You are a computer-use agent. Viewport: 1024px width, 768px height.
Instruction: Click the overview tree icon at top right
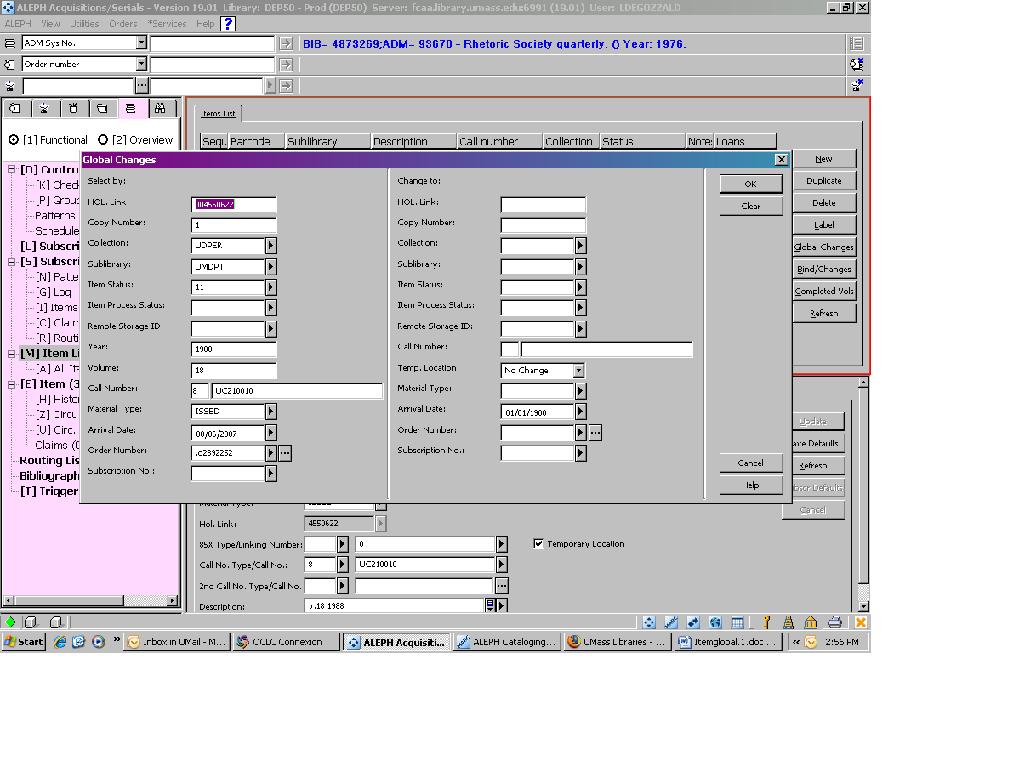coord(857,43)
